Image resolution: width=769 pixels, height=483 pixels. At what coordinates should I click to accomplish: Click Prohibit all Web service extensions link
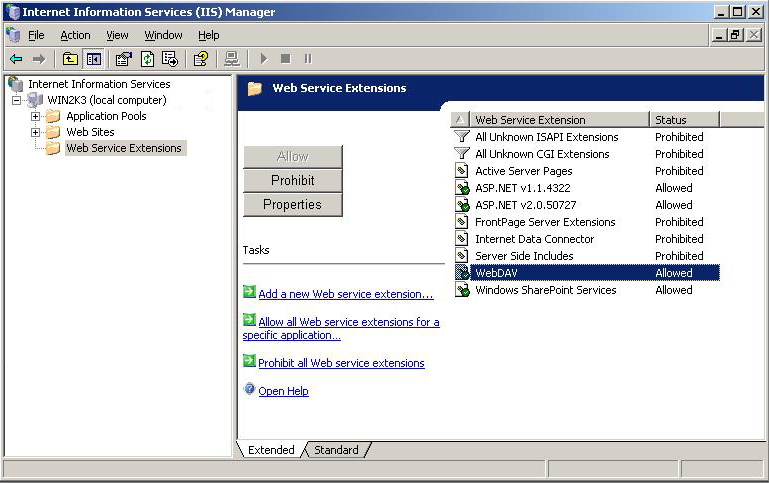(341, 363)
